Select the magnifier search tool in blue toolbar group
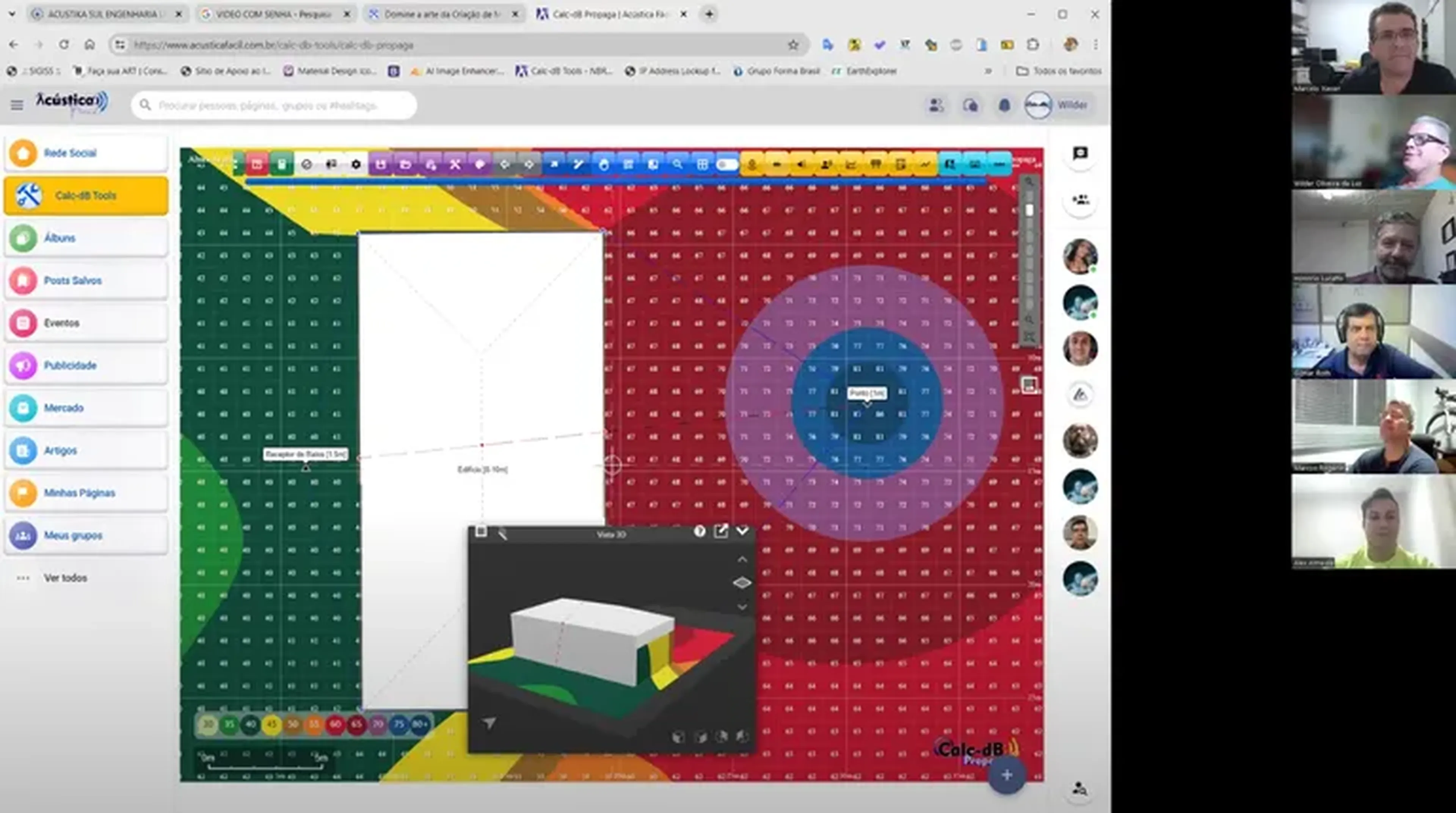 pos(677,164)
